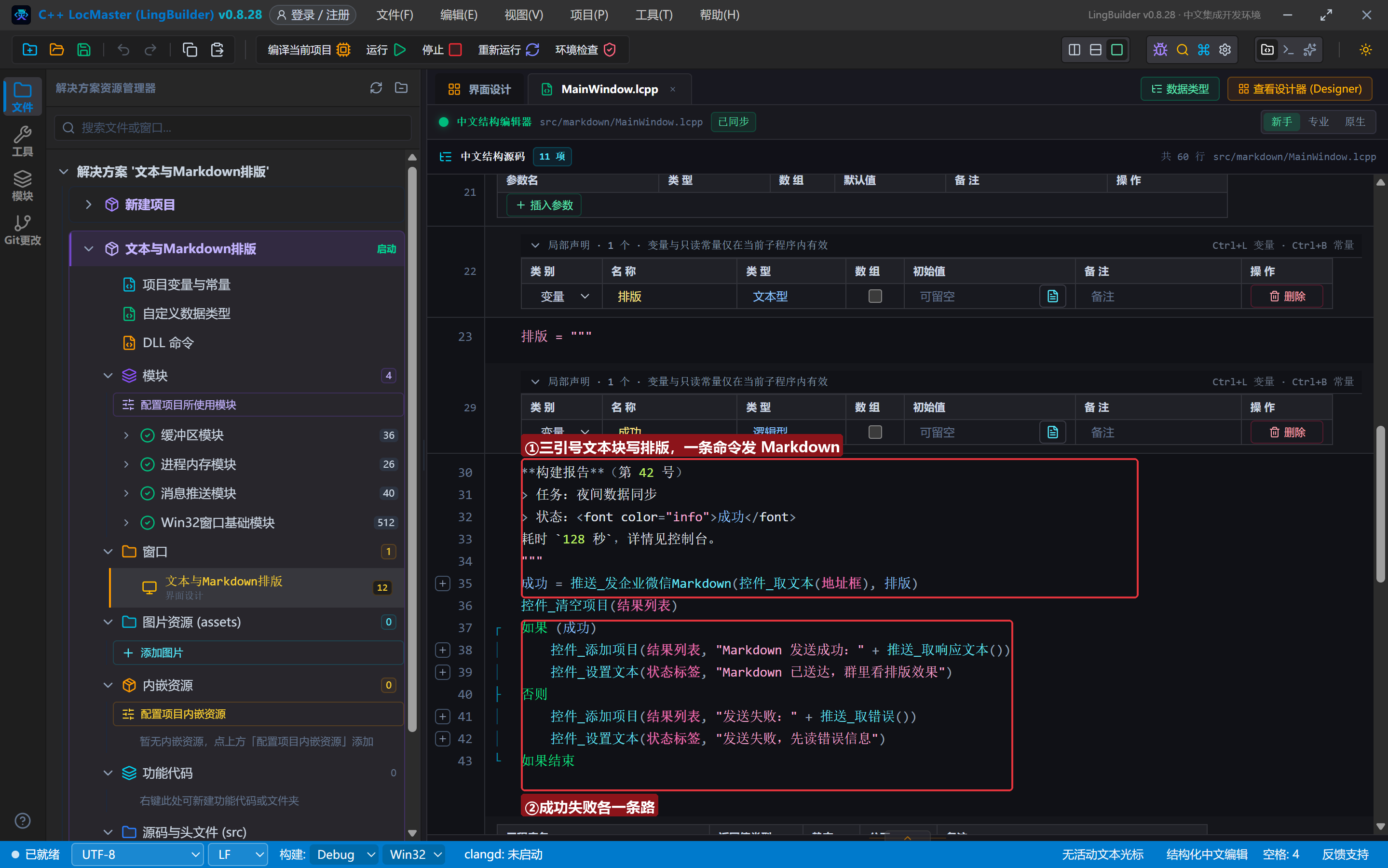
Task: Expand the 新建项目 tree node
Action: (x=88, y=204)
